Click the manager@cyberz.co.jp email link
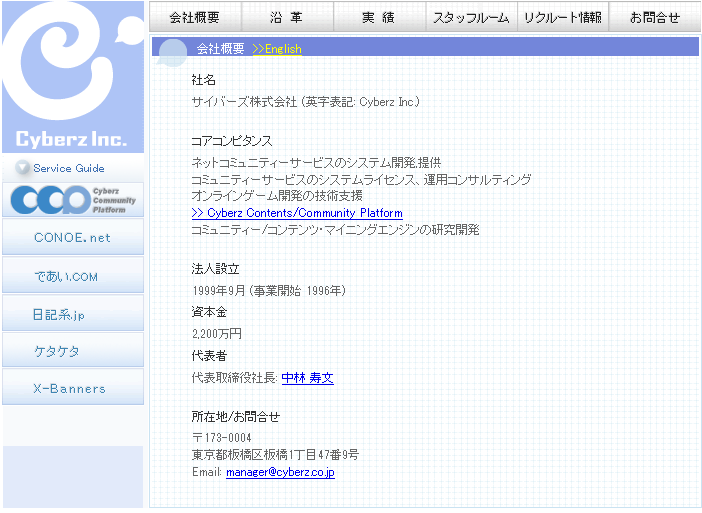This screenshot has height=513, width=702. pyautogui.click(x=280, y=472)
